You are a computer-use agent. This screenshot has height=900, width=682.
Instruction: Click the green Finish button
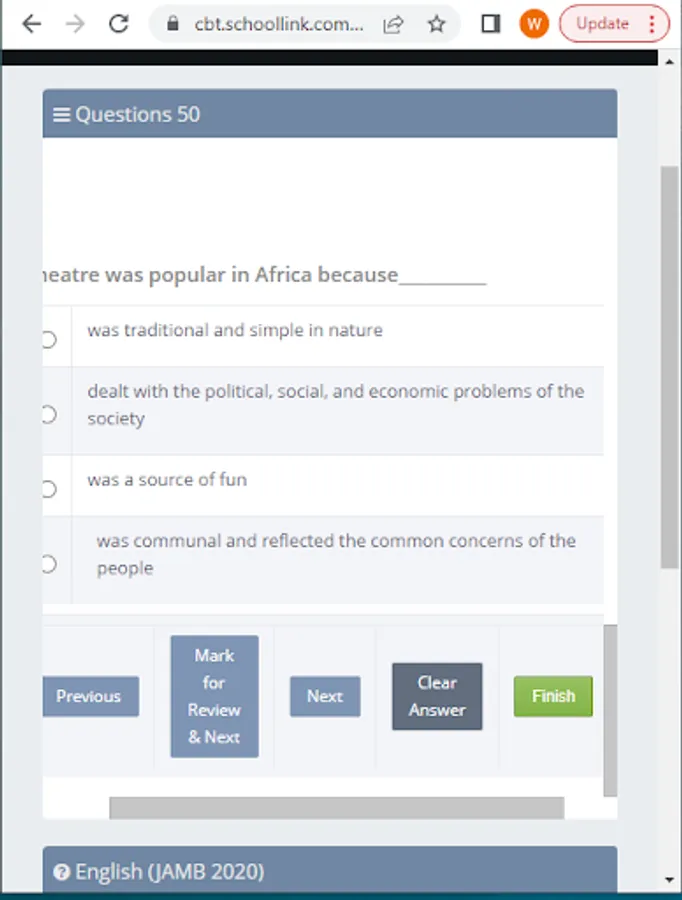(x=553, y=696)
